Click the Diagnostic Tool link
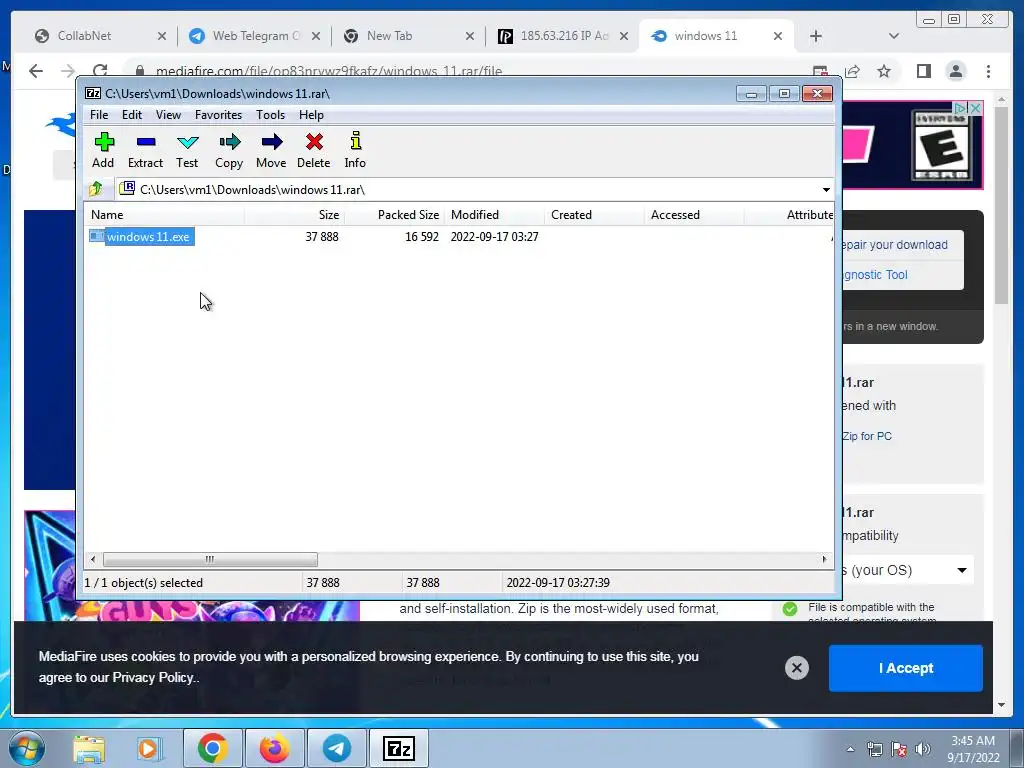Viewport: 1024px width, 768px height. (x=875, y=275)
